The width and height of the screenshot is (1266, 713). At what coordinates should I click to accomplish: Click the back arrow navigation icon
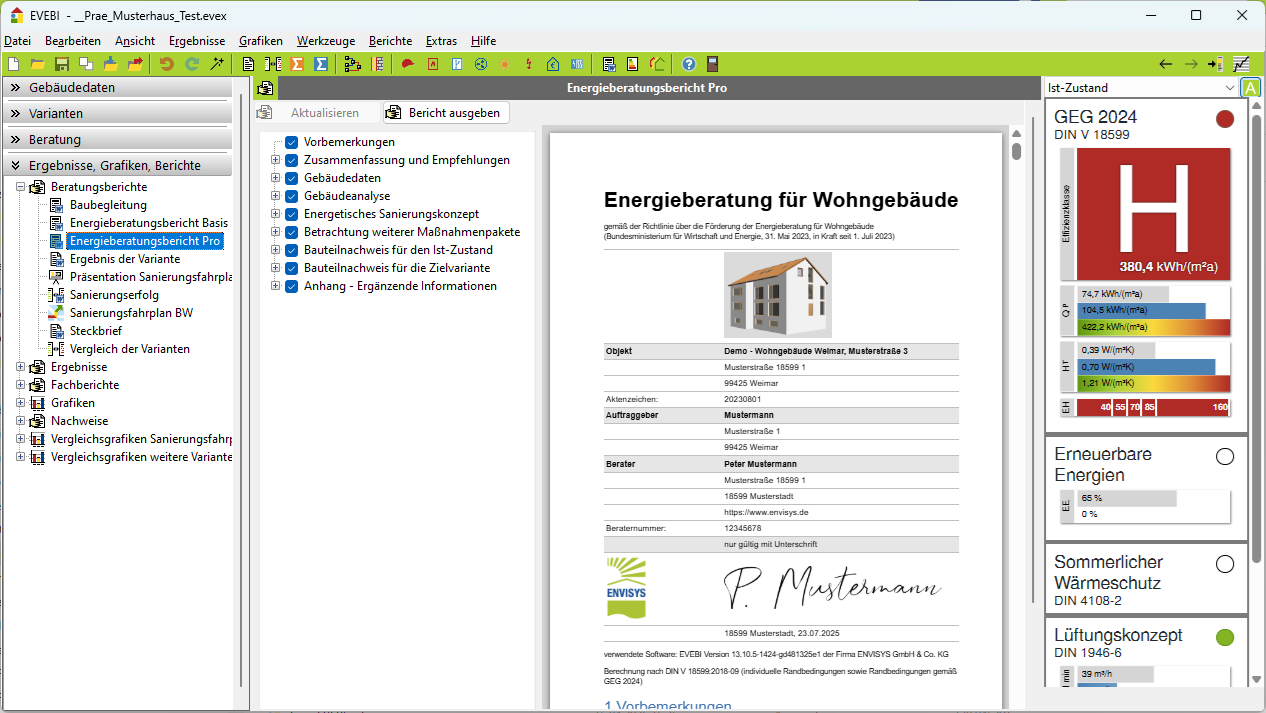point(1166,64)
